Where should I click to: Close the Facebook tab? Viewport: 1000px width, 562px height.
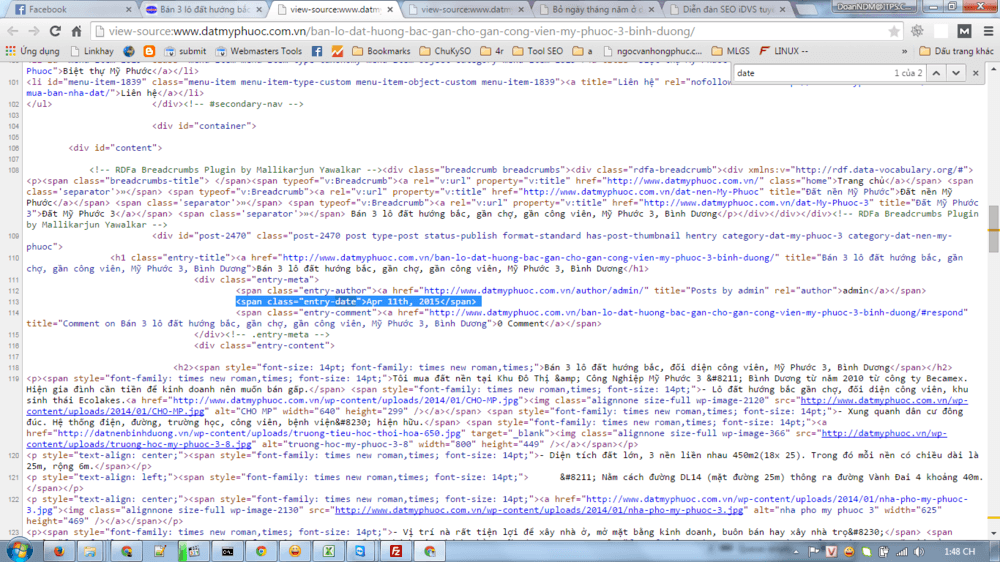[x=128, y=10]
